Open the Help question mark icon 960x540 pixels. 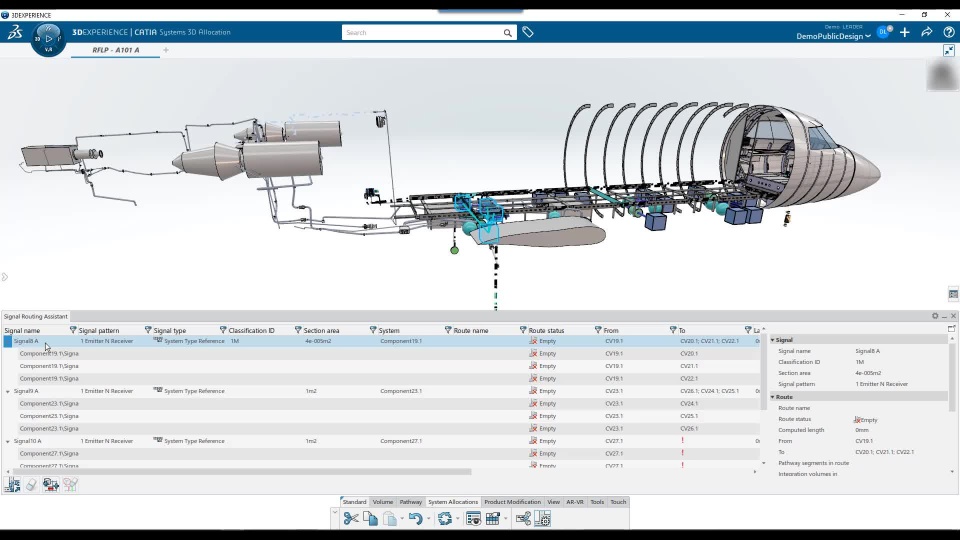(x=949, y=32)
